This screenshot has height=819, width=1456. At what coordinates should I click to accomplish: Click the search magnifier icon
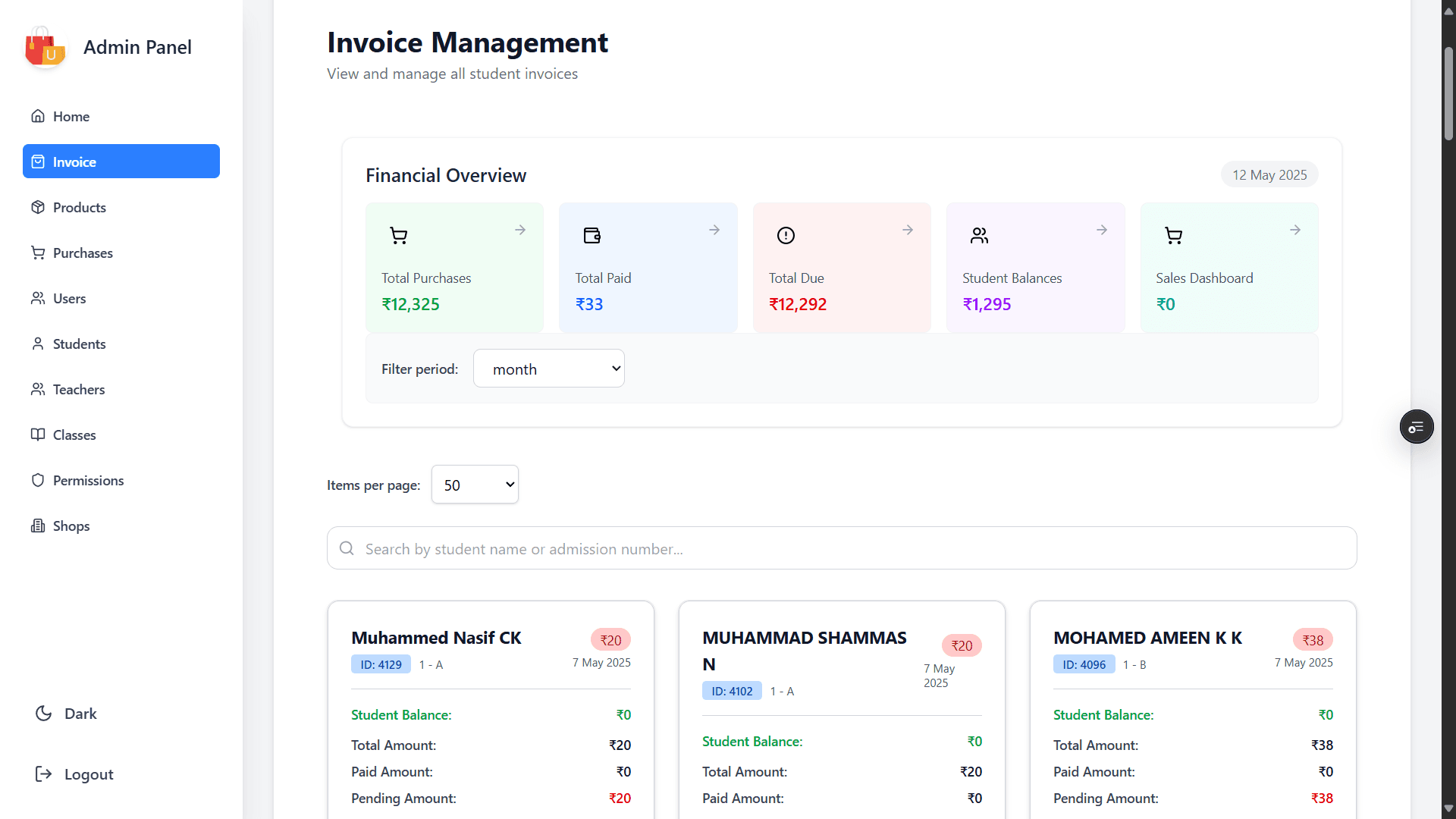347,548
